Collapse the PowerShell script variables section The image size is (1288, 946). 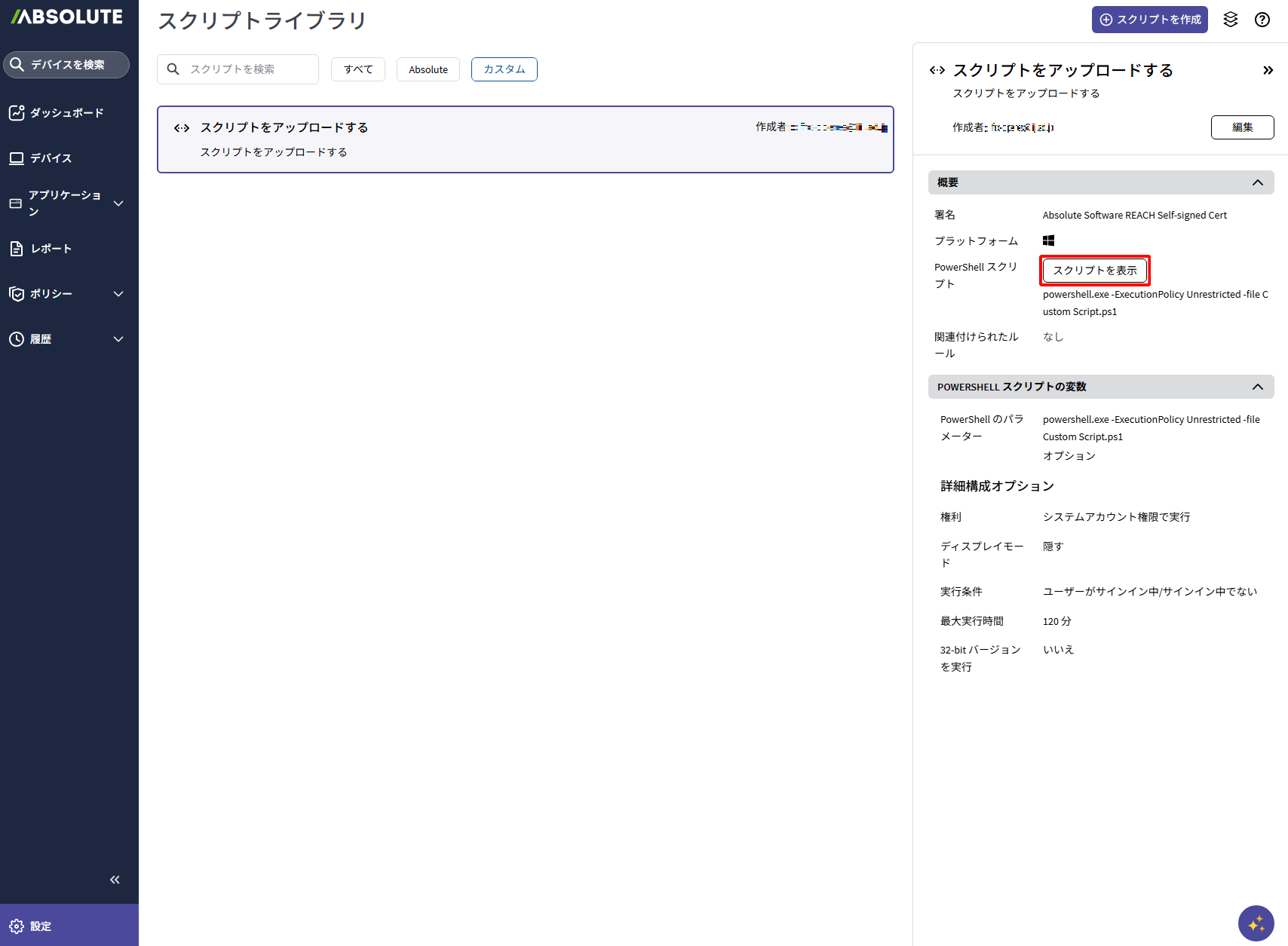1258,387
